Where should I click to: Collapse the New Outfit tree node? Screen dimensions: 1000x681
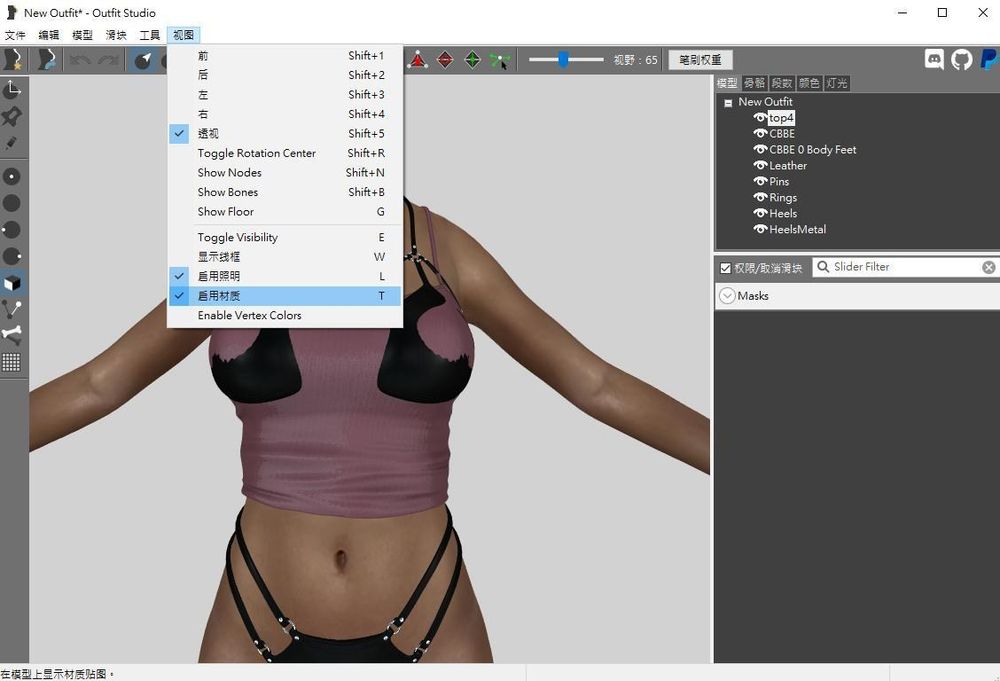(x=727, y=102)
